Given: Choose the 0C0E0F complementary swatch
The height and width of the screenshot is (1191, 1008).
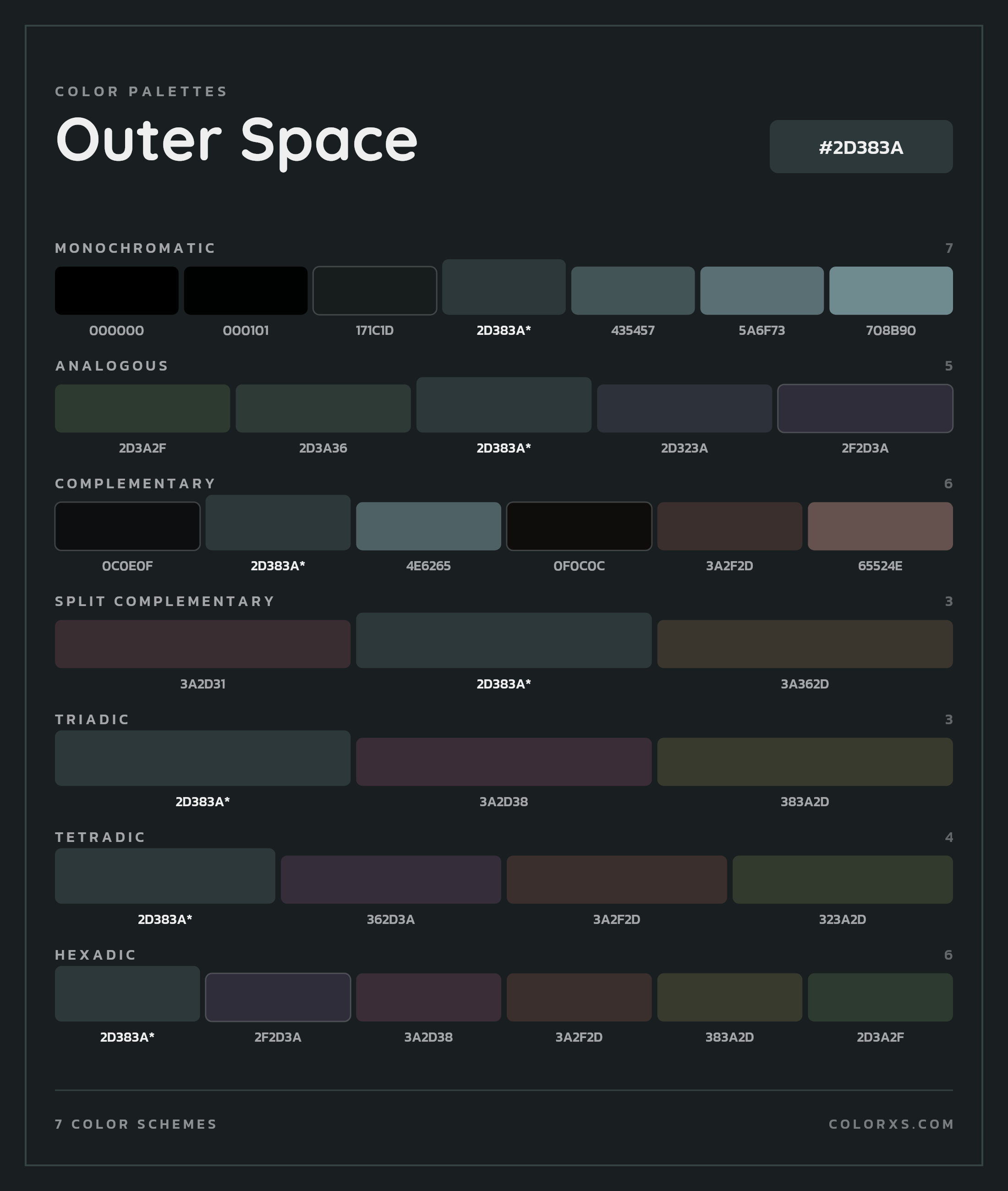Looking at the screenshot, I should (x=127, y=526).
